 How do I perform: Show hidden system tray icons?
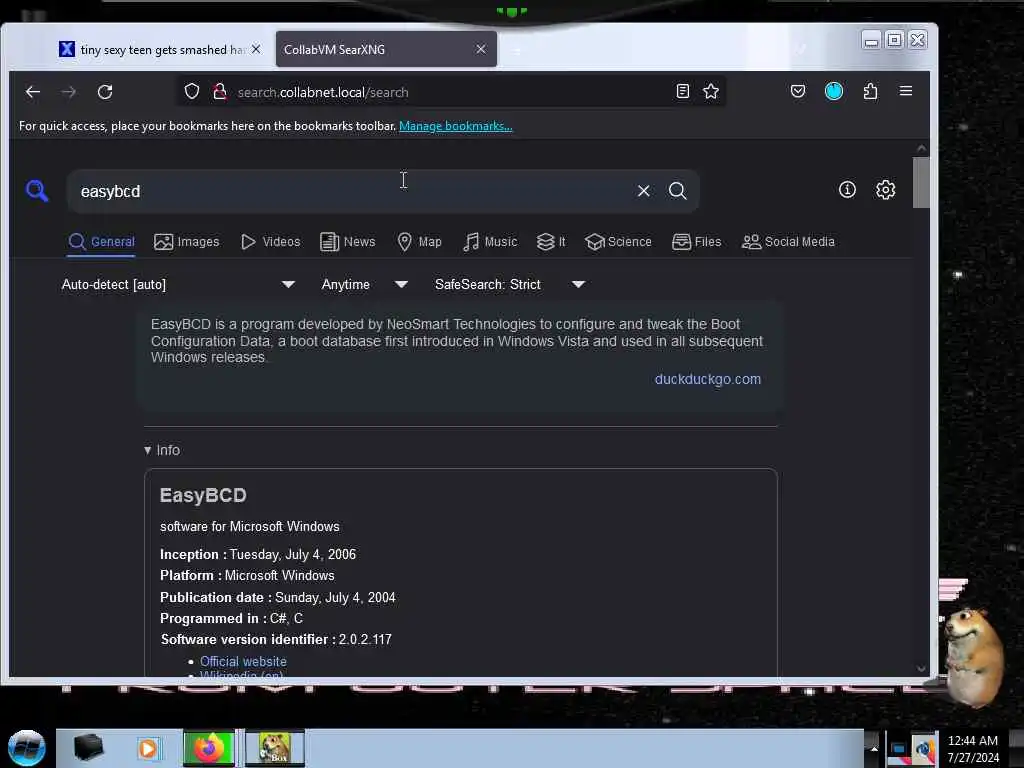coord(873,749)
